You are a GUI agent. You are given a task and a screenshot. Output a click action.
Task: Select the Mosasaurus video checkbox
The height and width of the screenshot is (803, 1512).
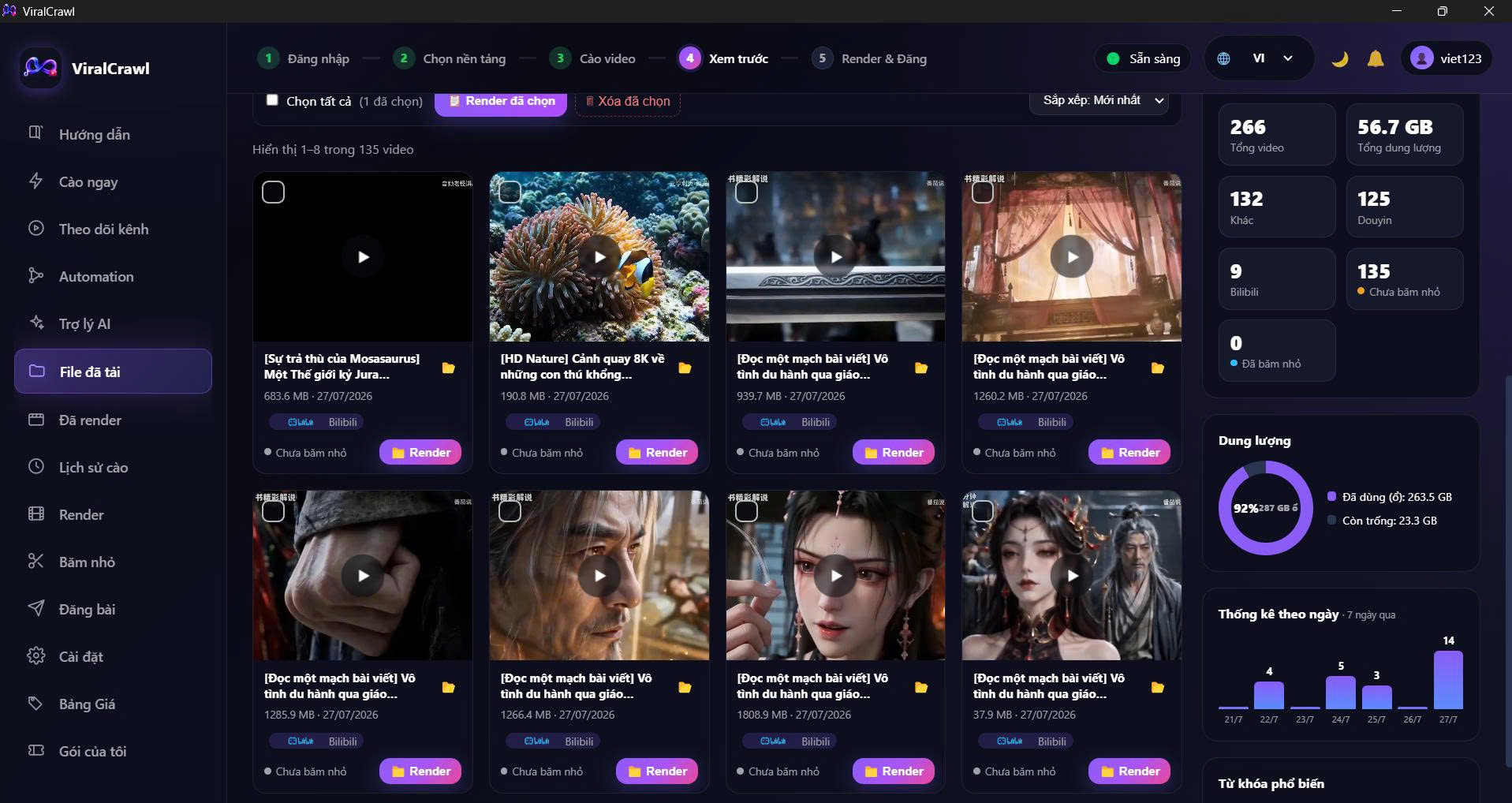point(273,192)
